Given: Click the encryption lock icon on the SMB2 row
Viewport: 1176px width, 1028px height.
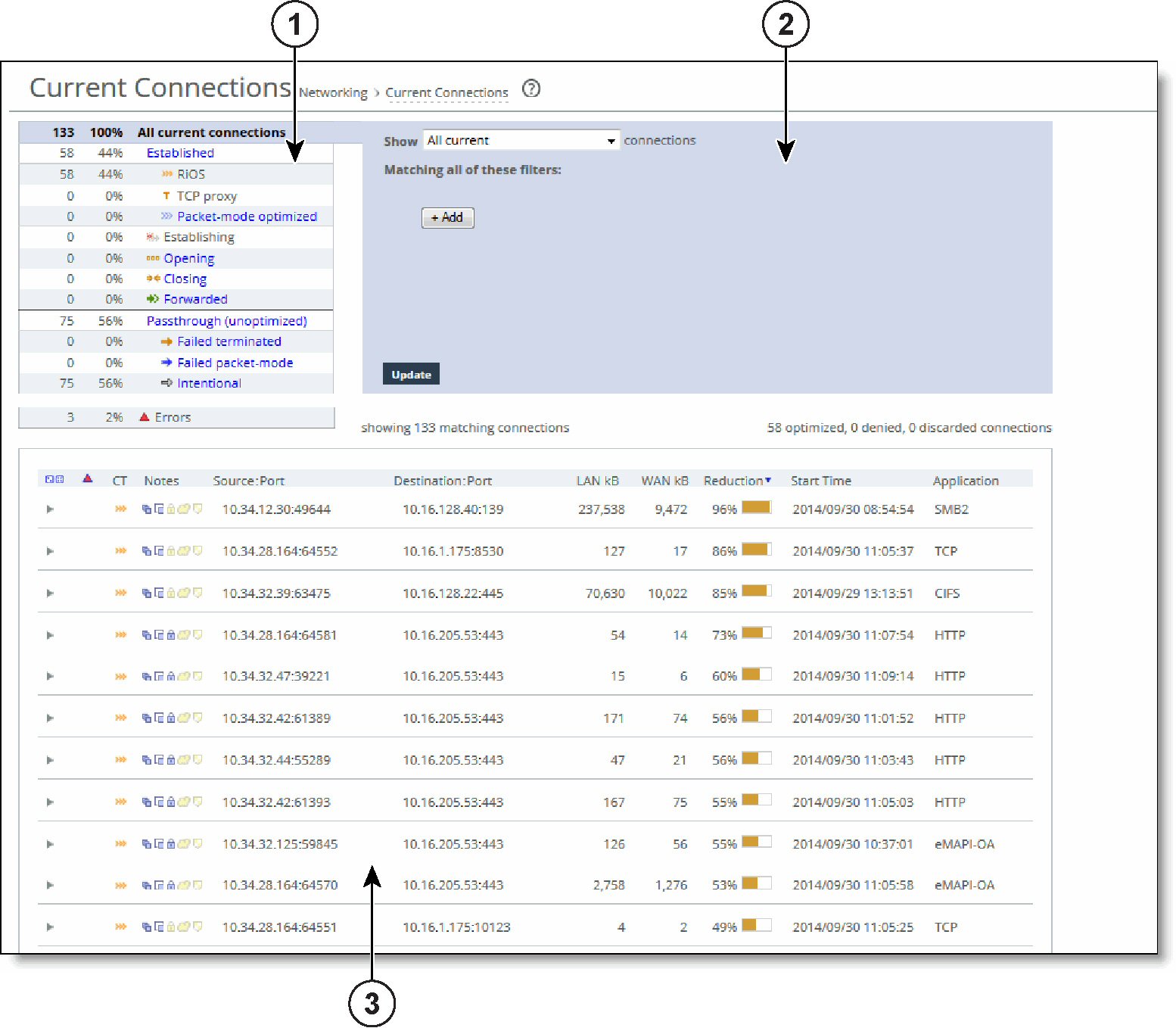Looking at the screenshot, I should [171, 509].
